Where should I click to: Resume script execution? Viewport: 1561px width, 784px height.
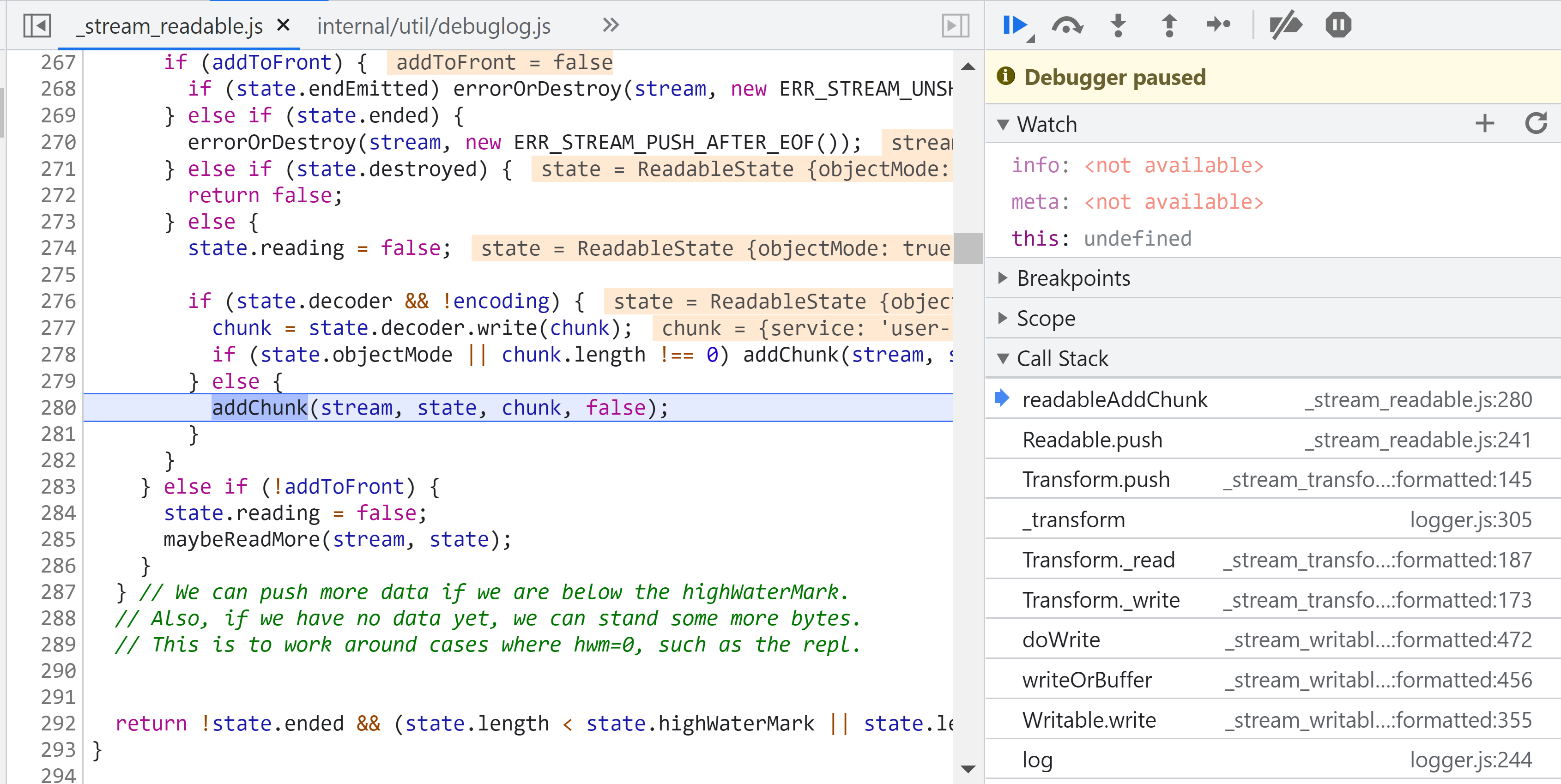1014,25
